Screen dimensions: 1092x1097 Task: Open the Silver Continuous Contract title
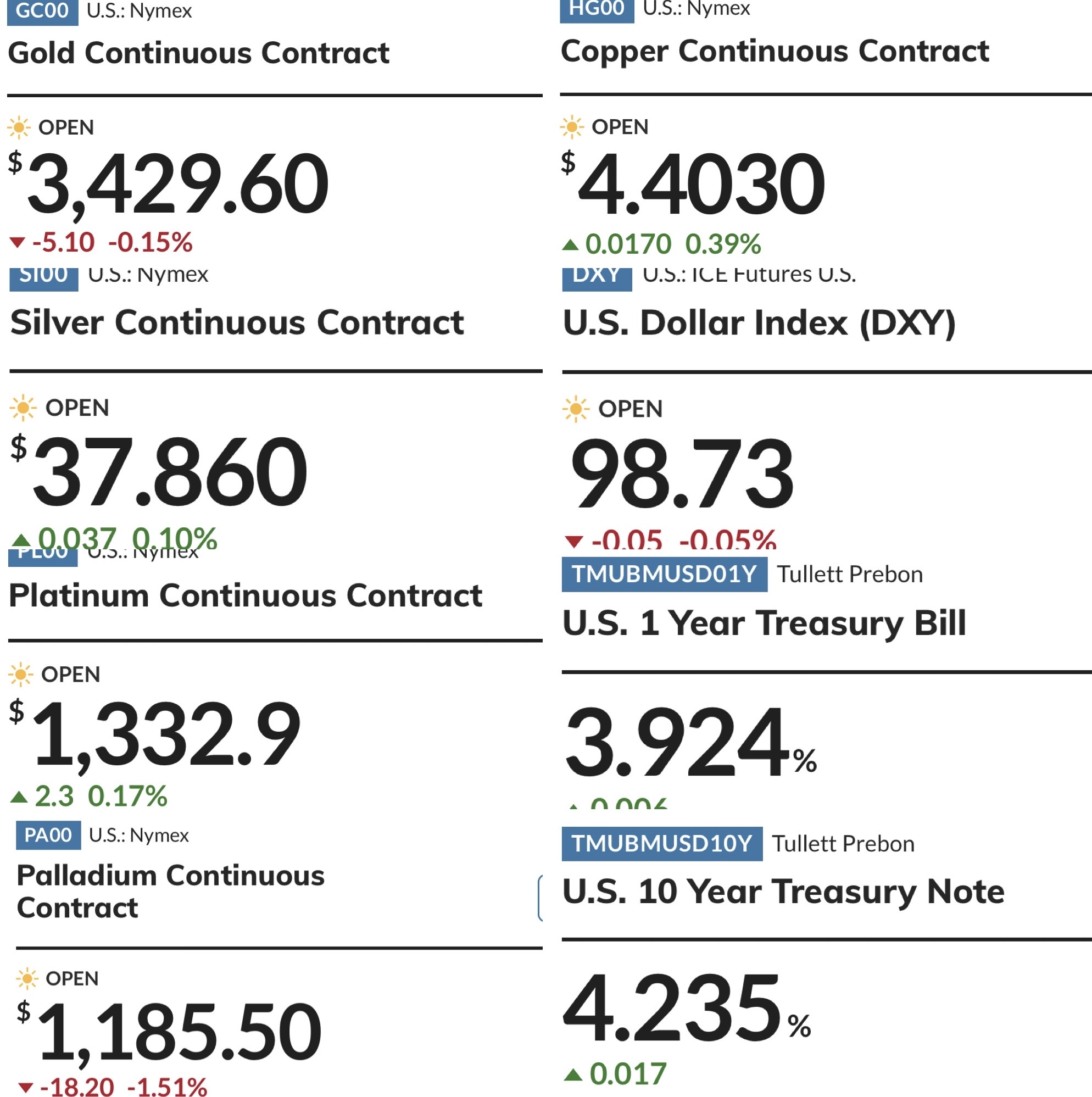point(237,322)
